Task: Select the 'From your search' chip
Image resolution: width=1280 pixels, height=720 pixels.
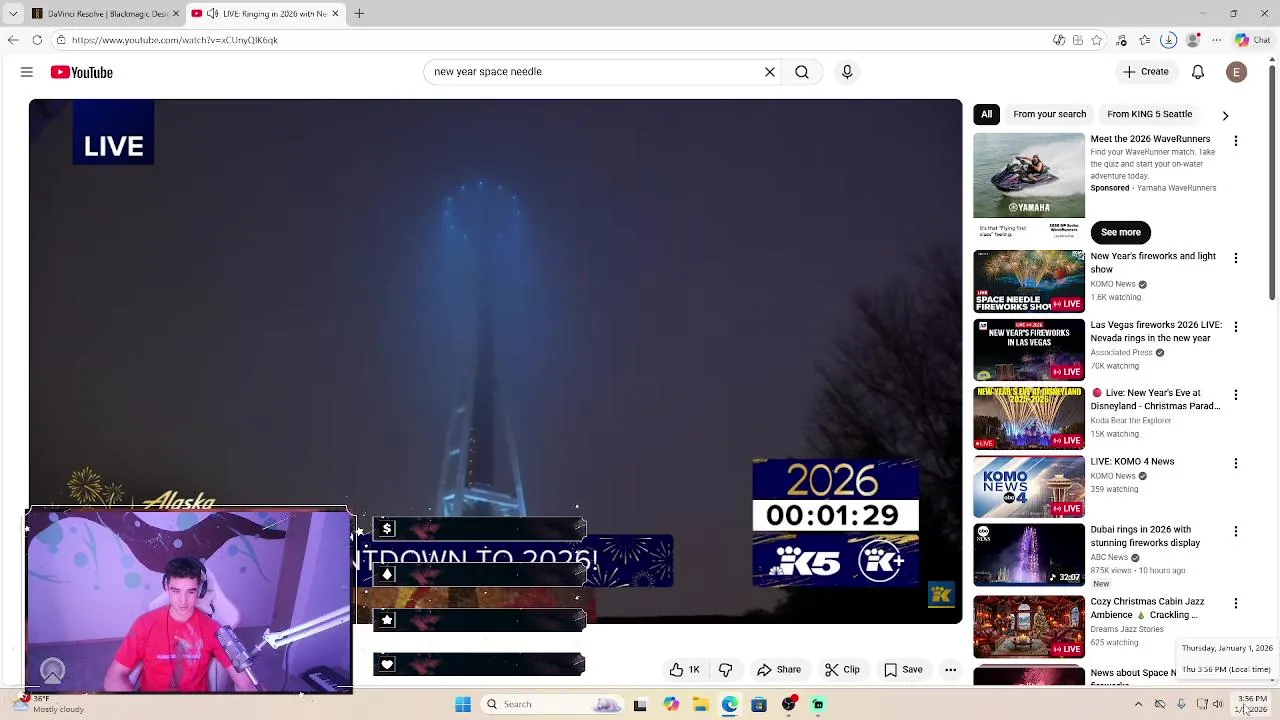Action: [x=1049, y=114]
